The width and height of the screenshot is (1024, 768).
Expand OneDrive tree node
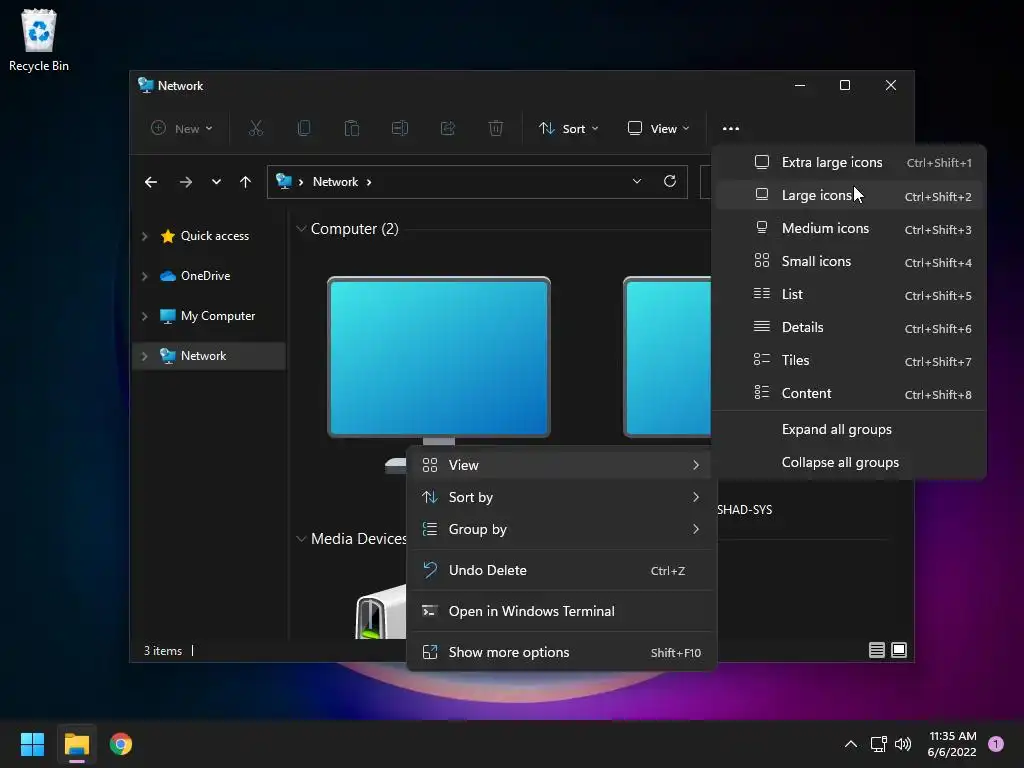145,276
